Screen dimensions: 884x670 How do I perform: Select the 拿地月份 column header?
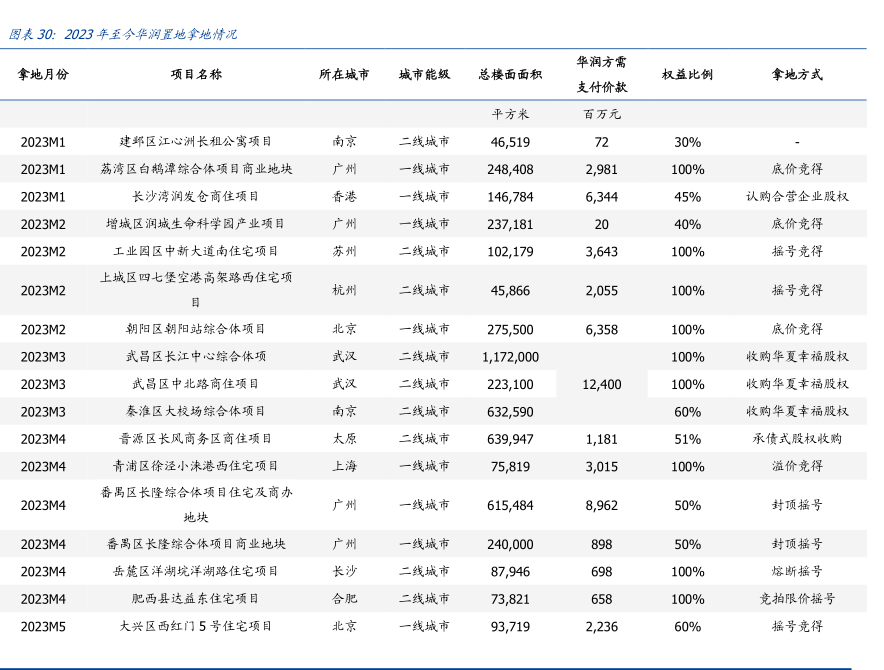43,74
